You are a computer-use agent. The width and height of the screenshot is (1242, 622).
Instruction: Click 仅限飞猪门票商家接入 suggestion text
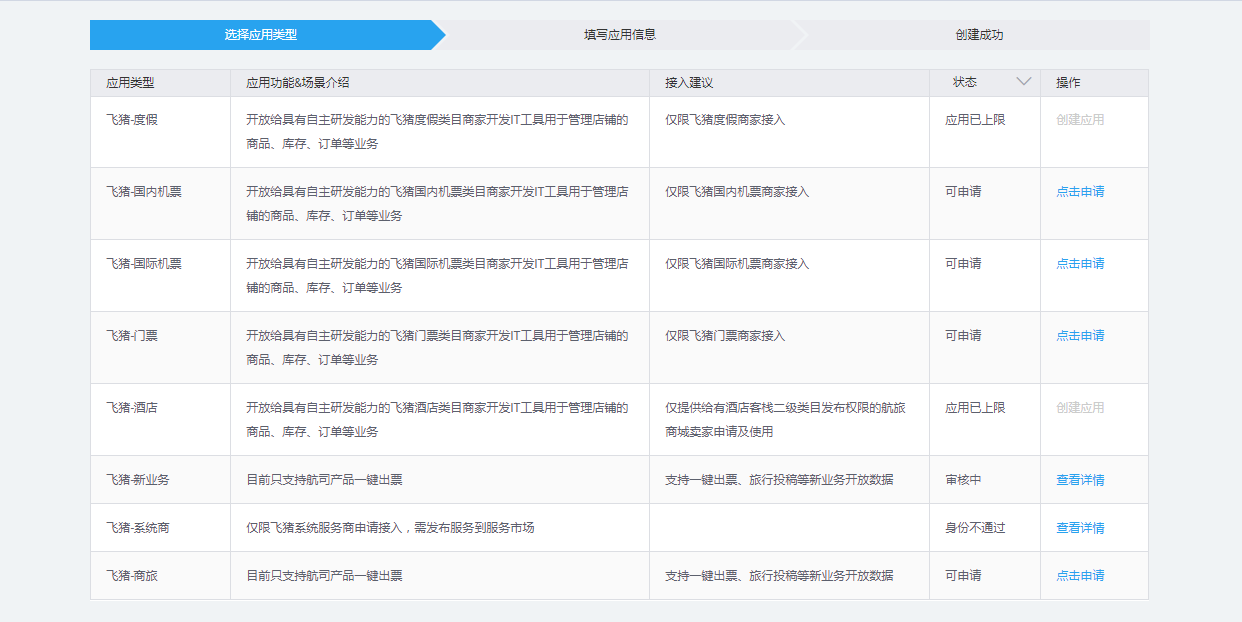[x=725, y=336]
